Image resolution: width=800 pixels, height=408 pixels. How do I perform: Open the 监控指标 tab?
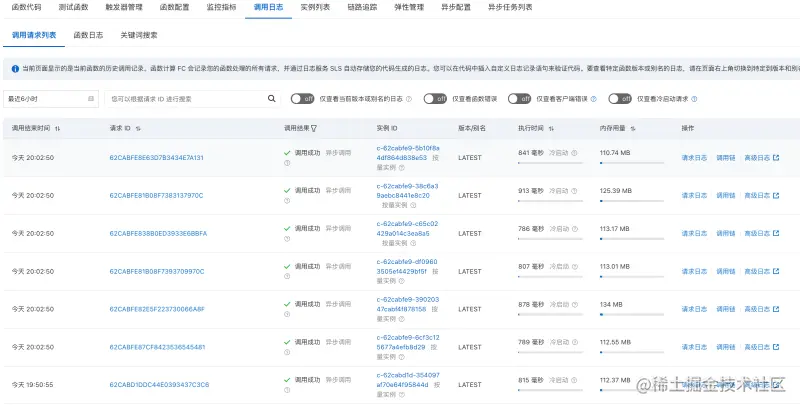pos(221,7)
